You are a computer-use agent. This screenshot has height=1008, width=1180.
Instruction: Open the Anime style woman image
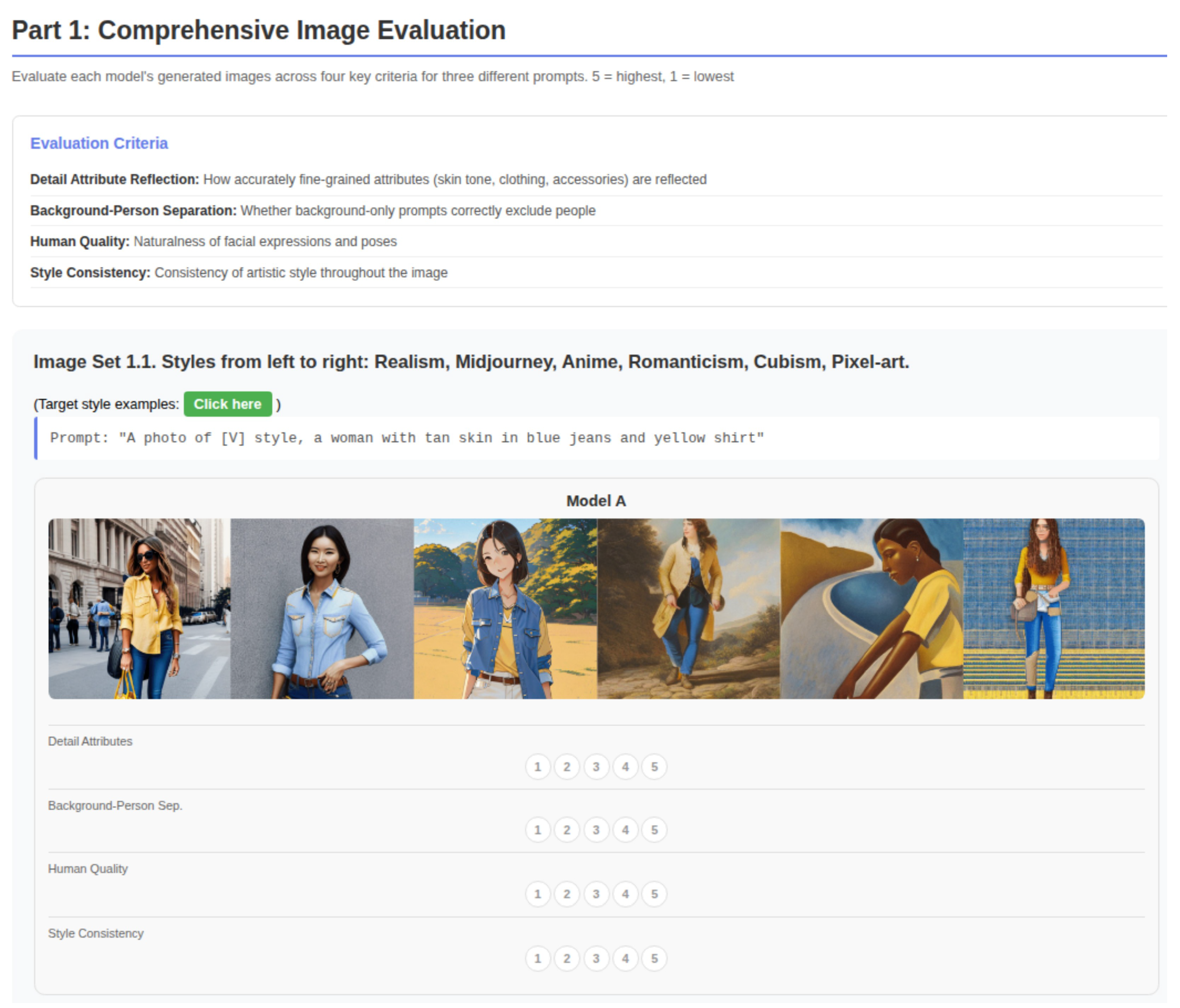tap(505, 608)
